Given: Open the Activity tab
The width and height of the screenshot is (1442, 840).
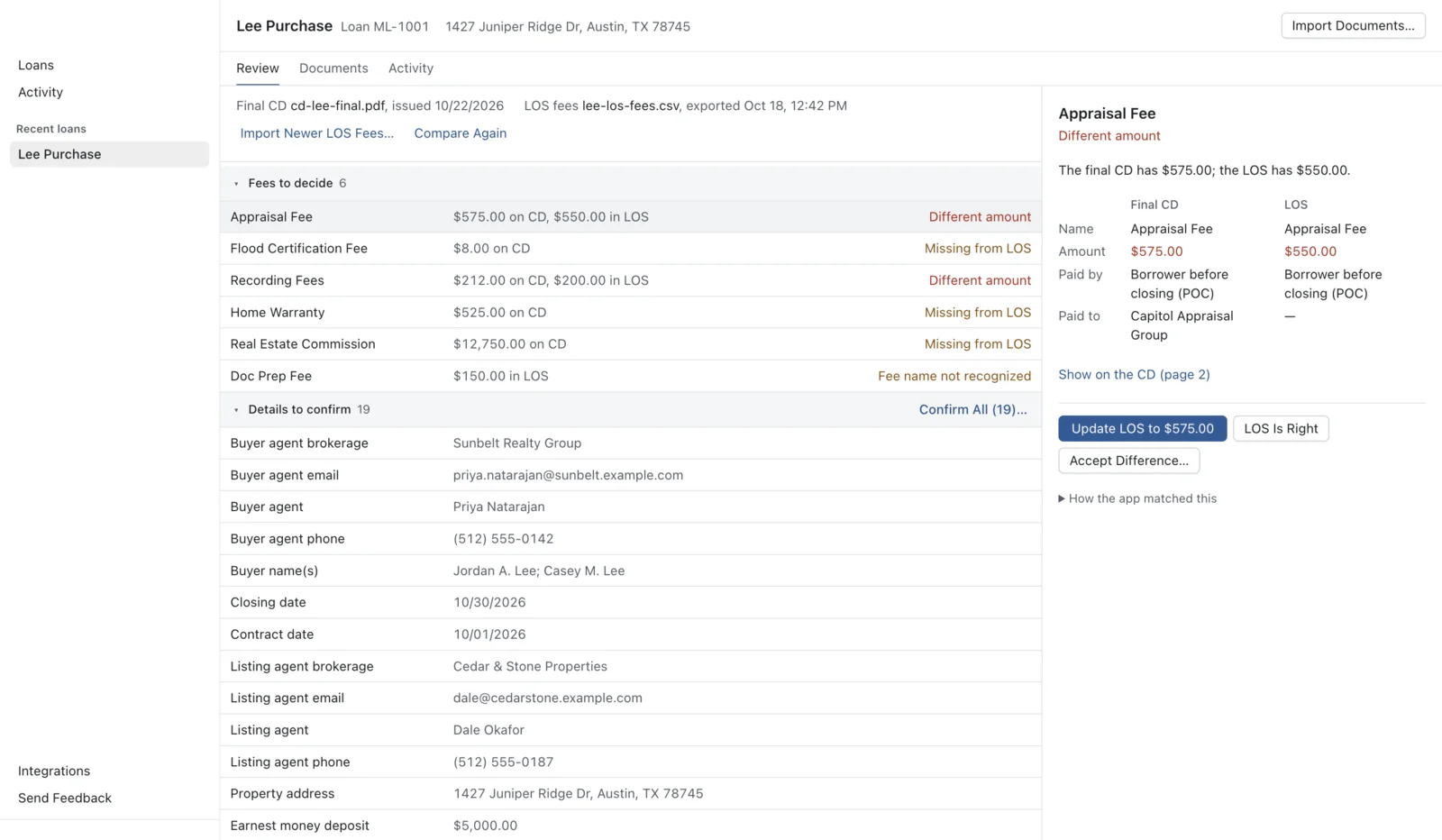Looking at the screenshot, I should click(411, 68).
